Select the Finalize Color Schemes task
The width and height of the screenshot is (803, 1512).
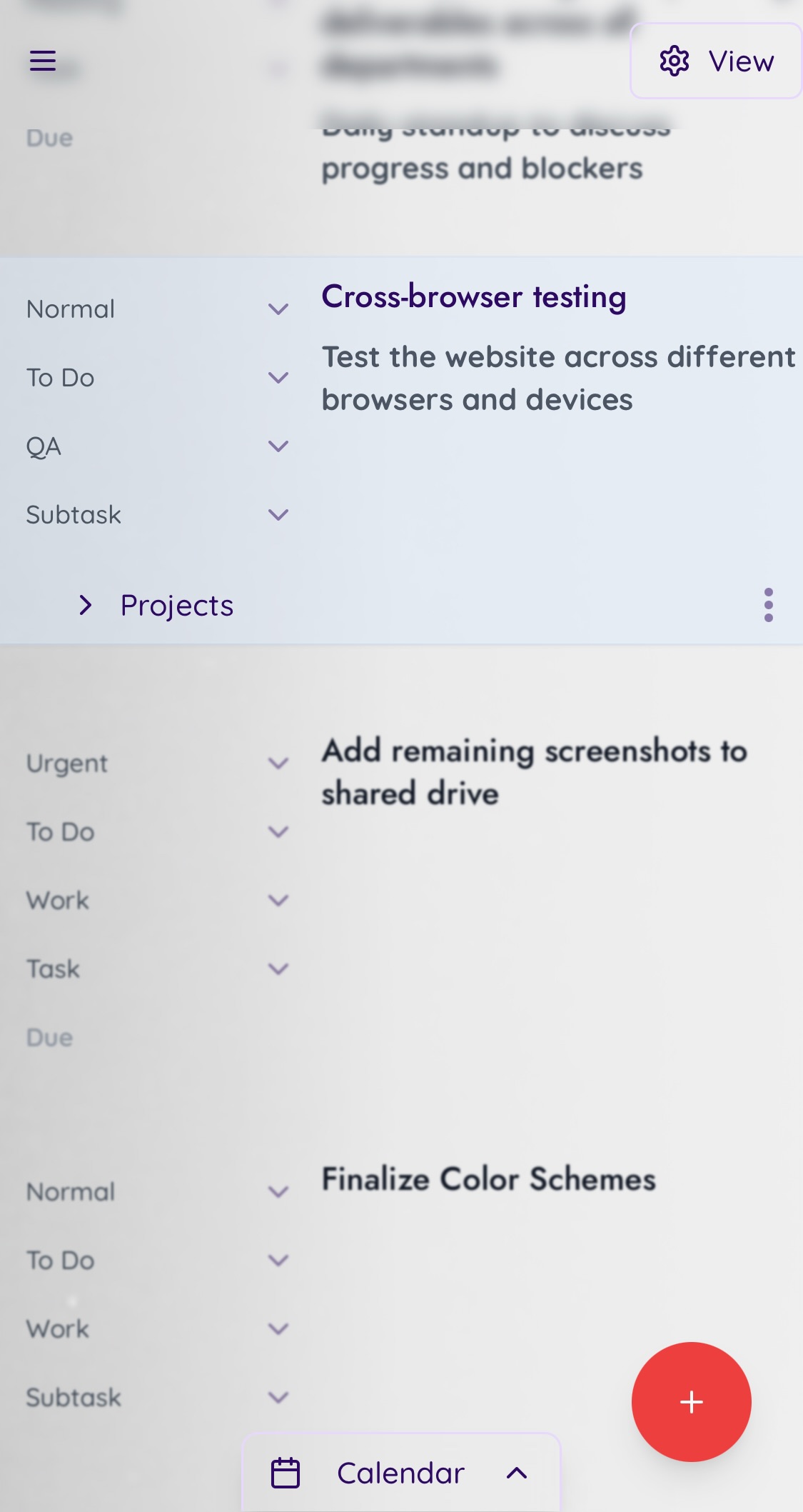pyautogui.click(x=488, y=1179)
